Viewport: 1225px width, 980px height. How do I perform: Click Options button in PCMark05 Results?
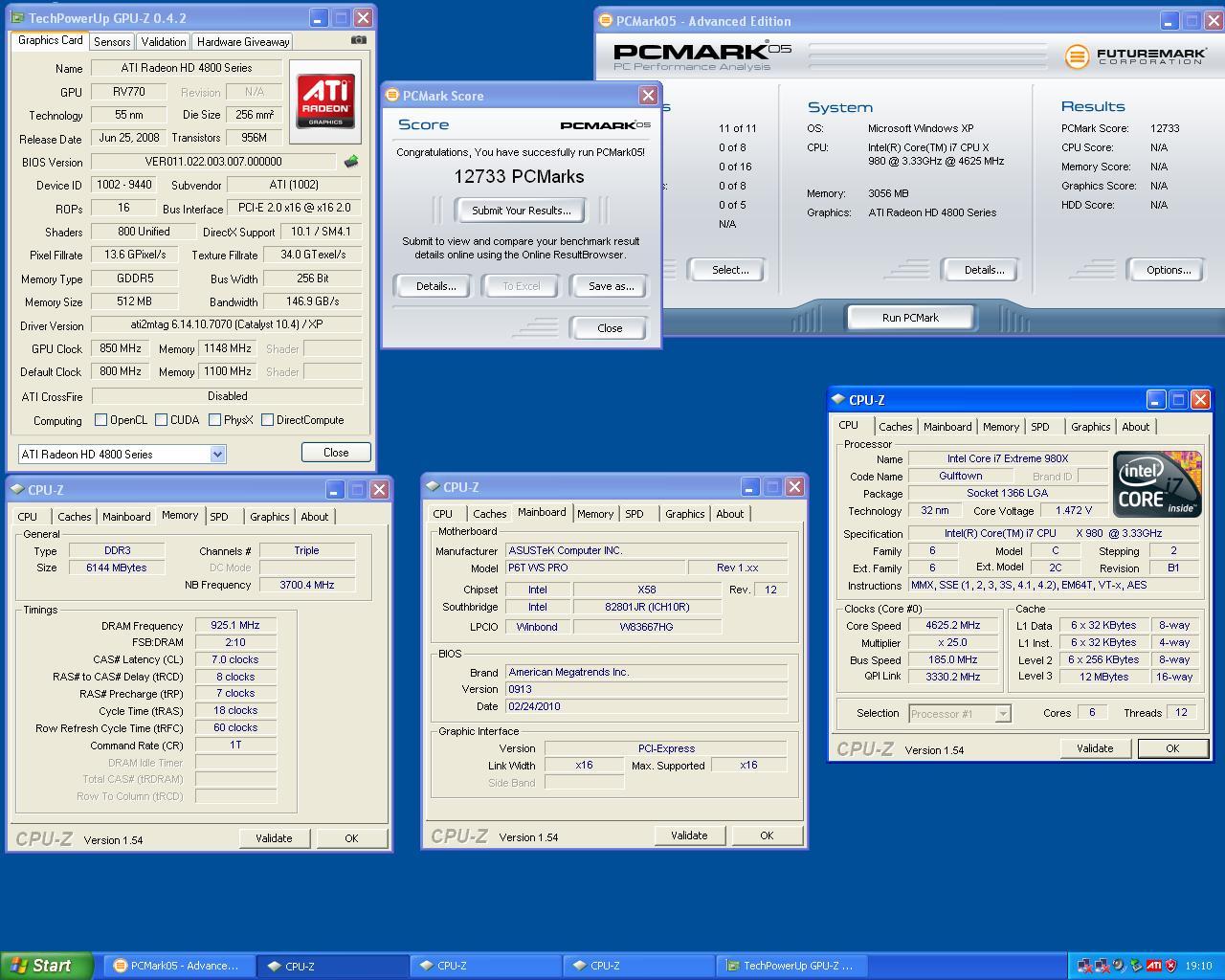pyautogui.click(x=1169, y=270)
